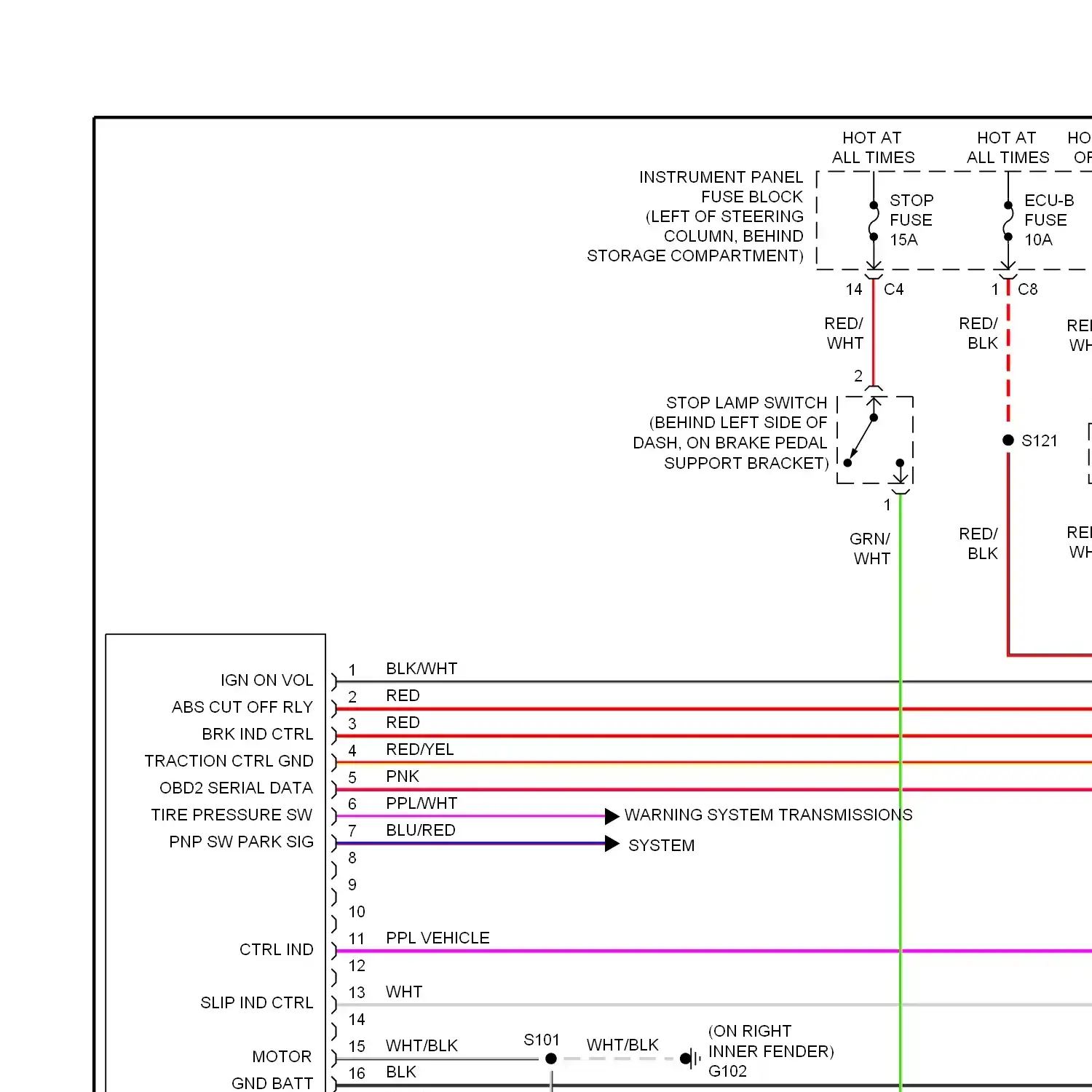This screenshot has height=1092, width=1092.
Task: Click the BLK/WHT wire label on pin 1
Action: (422, 668)
